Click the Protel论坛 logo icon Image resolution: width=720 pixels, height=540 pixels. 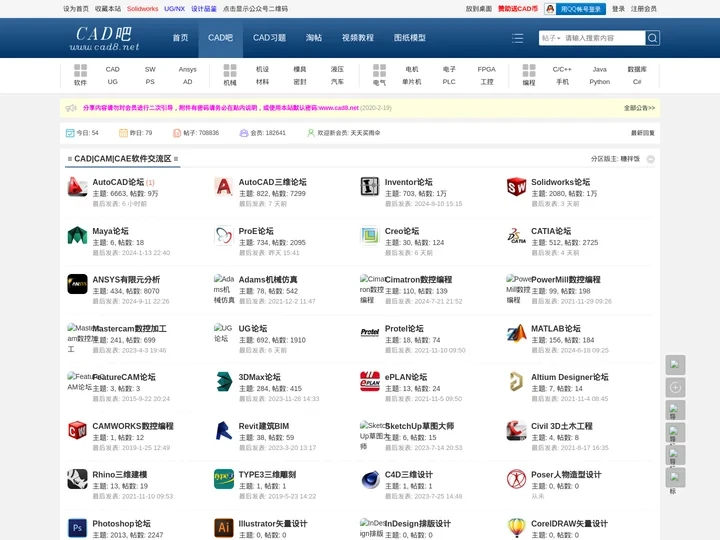click(x=370, y=332)
